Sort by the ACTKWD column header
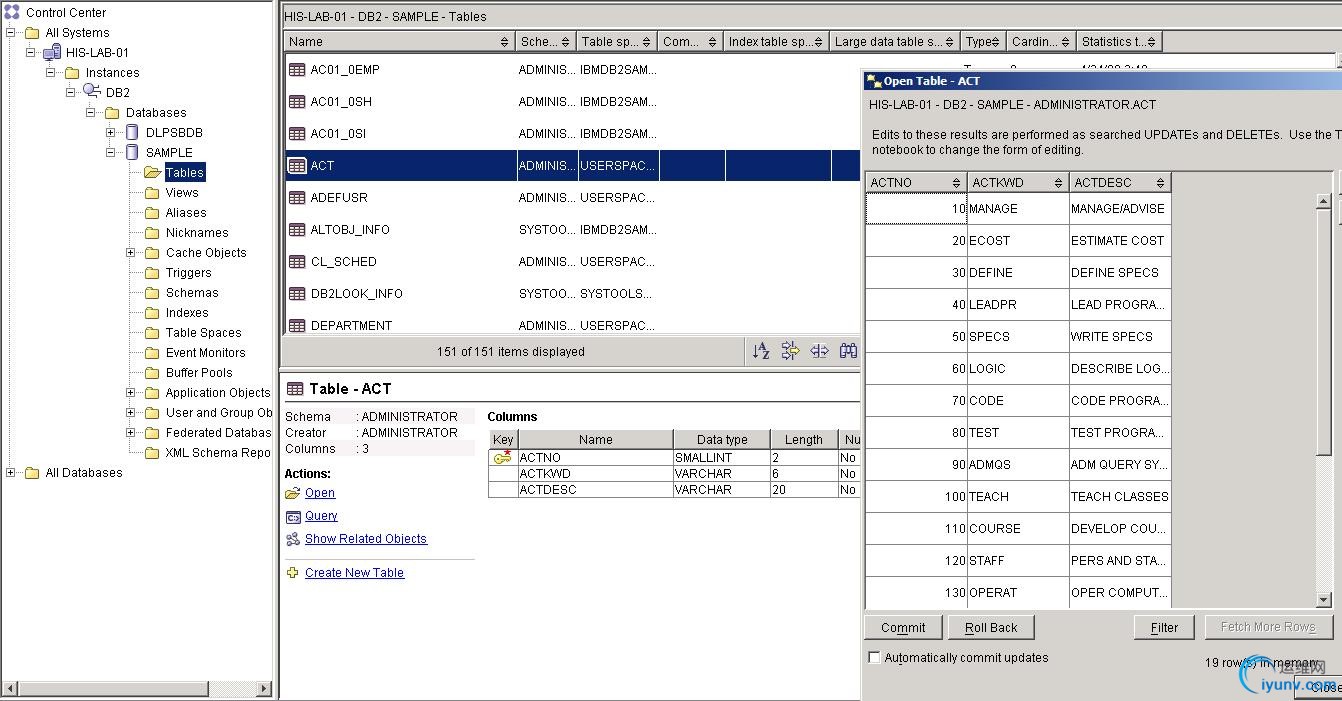 click(x=1018, y=183)
